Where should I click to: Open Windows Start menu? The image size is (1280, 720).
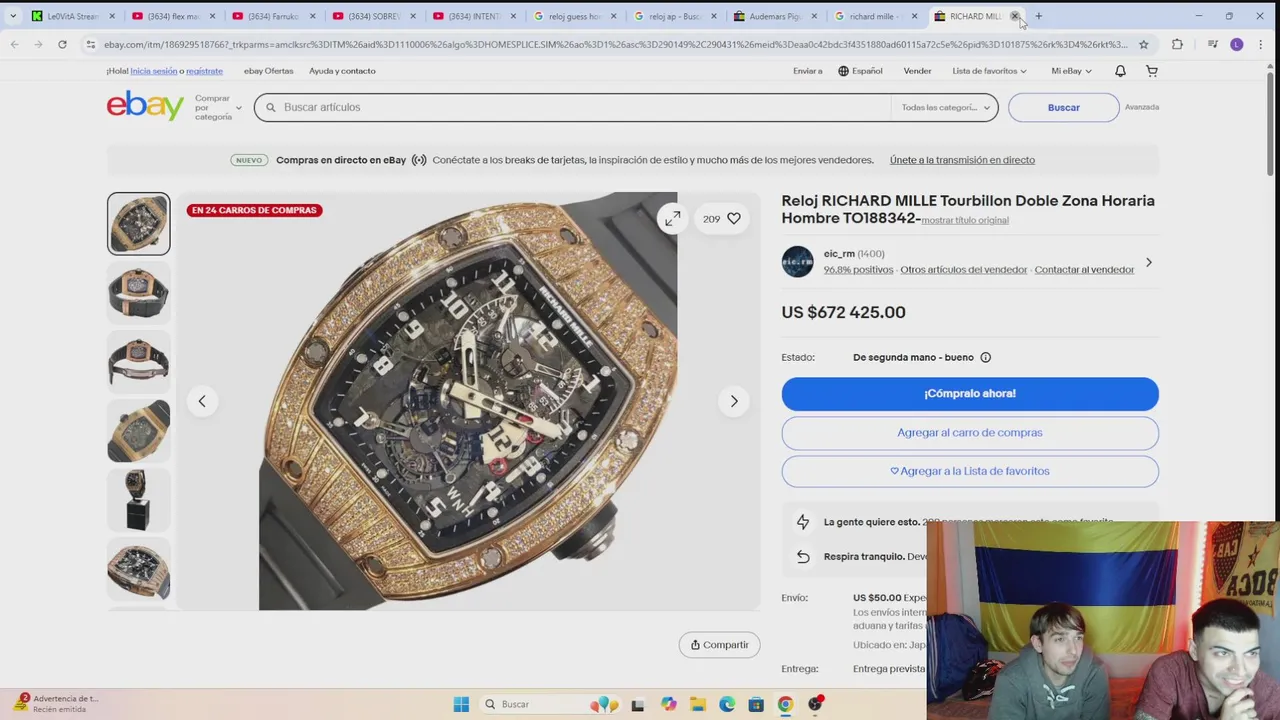tap(461, 704)
